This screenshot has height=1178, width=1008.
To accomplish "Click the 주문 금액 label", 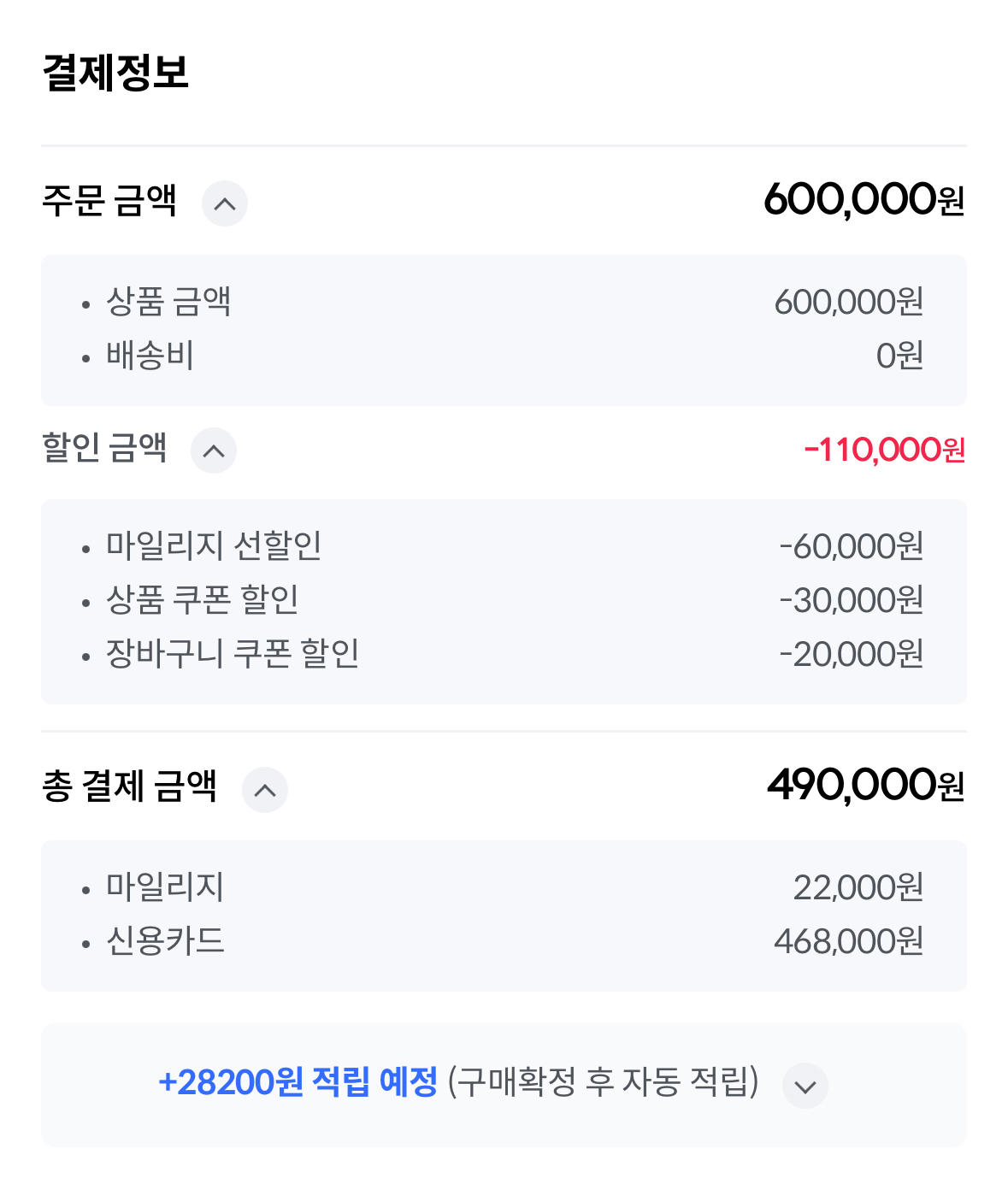I will tap(109, 202).
